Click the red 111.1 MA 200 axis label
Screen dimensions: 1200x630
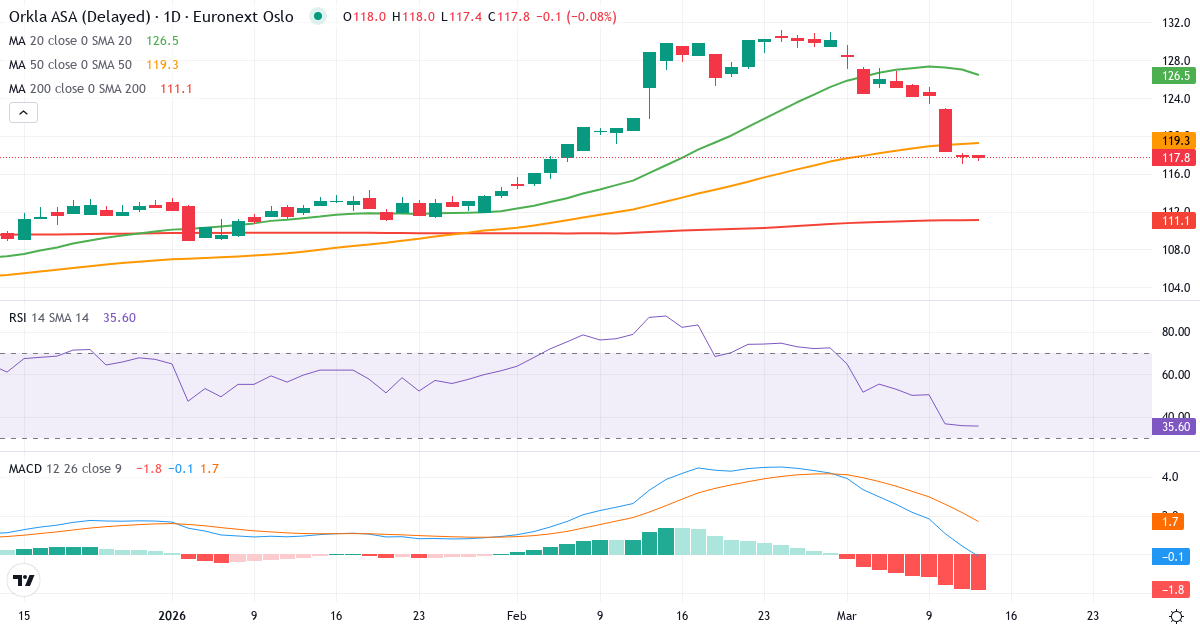click(x=1174, y=220)
